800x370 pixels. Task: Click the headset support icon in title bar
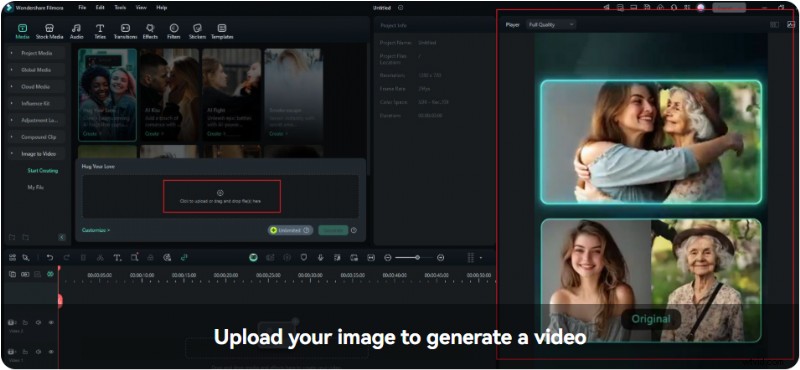click(x=675, y=8)
